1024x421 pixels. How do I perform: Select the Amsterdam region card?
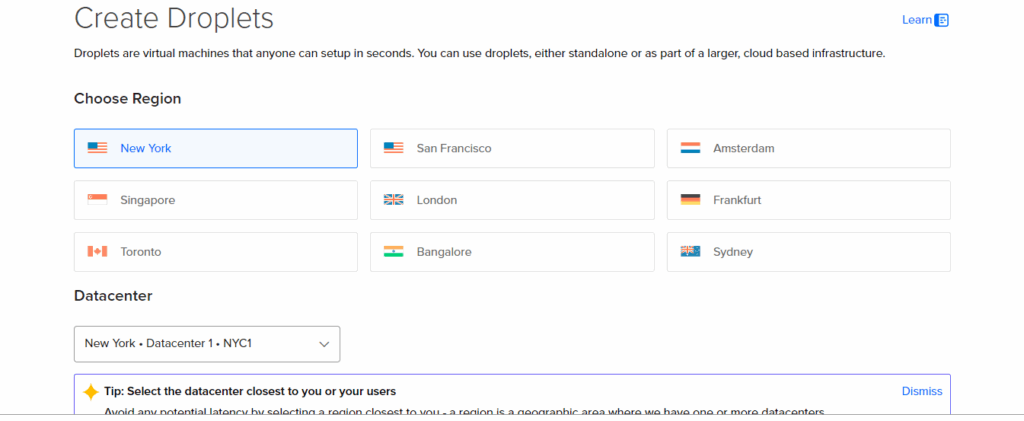(808, 148)
